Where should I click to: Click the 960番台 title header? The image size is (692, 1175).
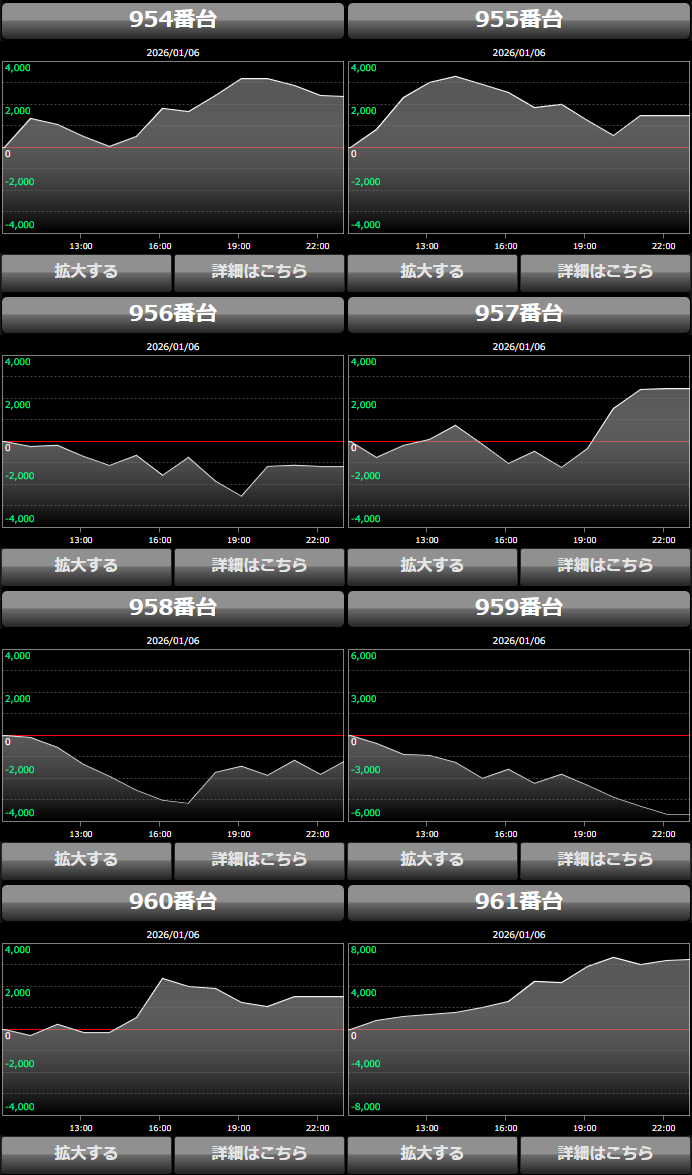[x=173, y=902]
